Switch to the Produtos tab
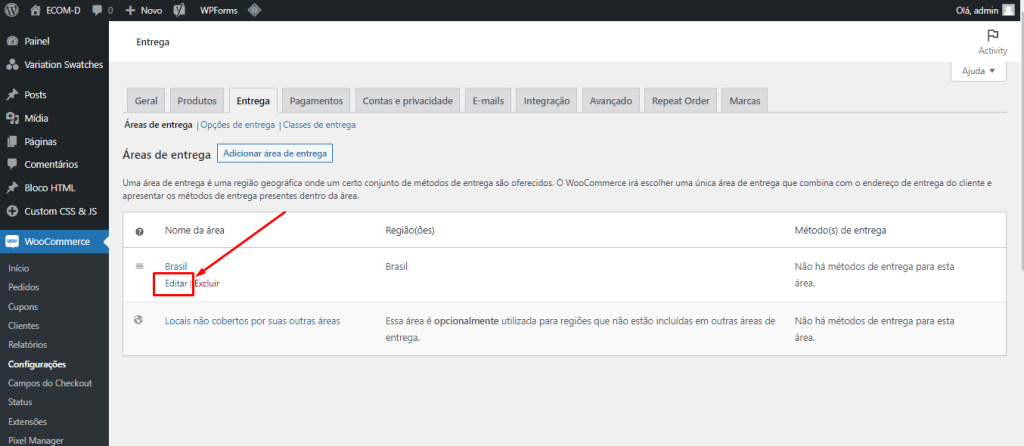The image size is (1024, 446). 197,101
